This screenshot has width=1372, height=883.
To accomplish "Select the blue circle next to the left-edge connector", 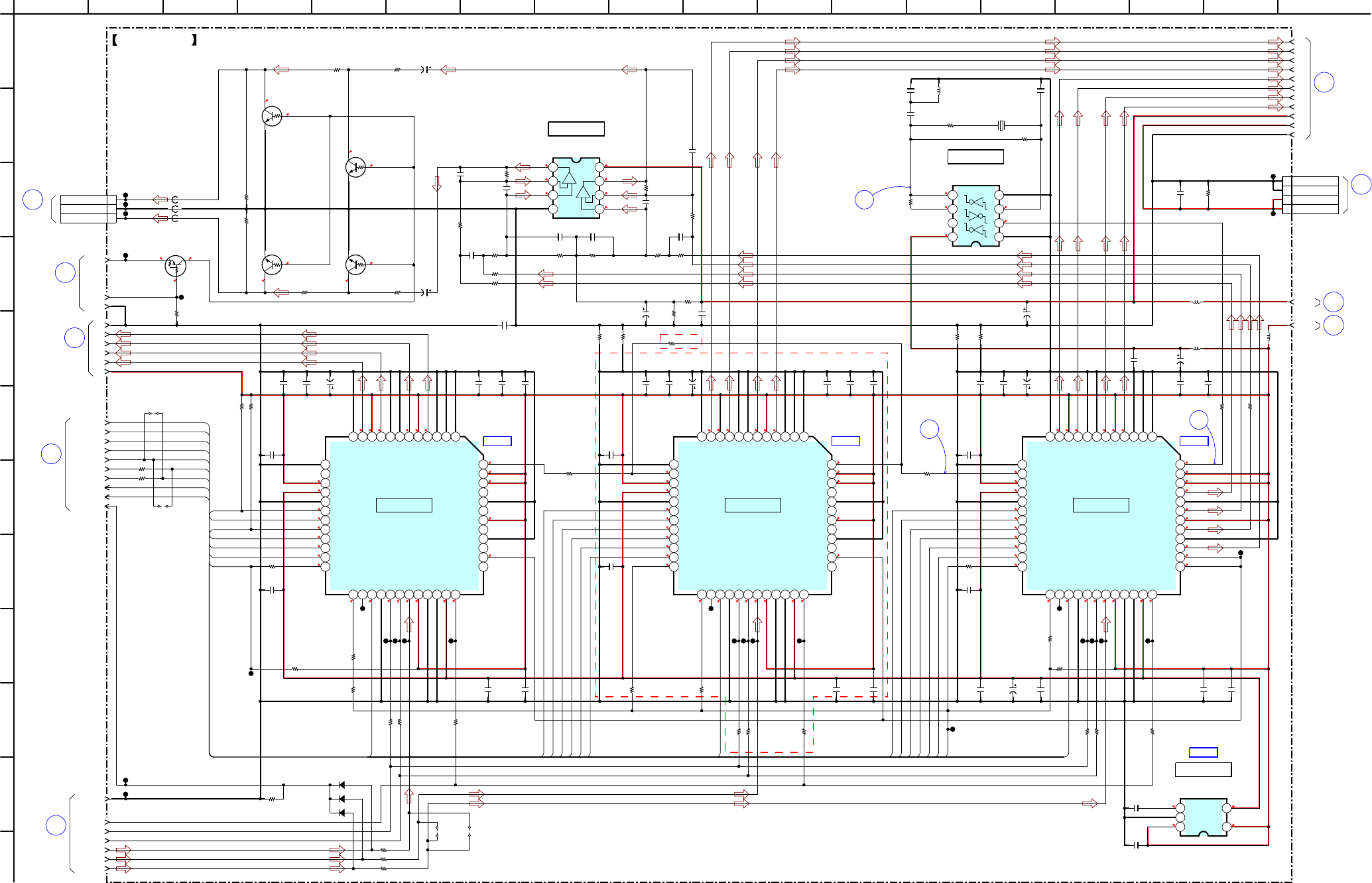I will pos(33,200).
